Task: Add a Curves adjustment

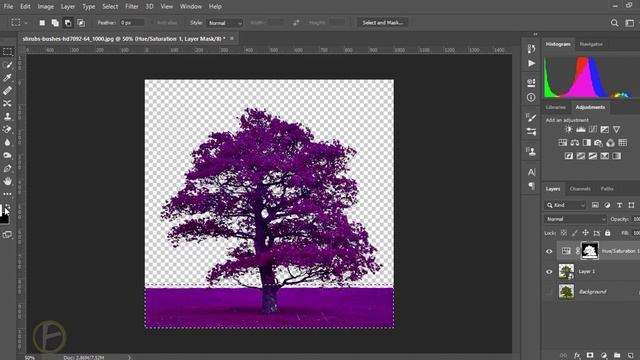Action: (x=593, y=130)
